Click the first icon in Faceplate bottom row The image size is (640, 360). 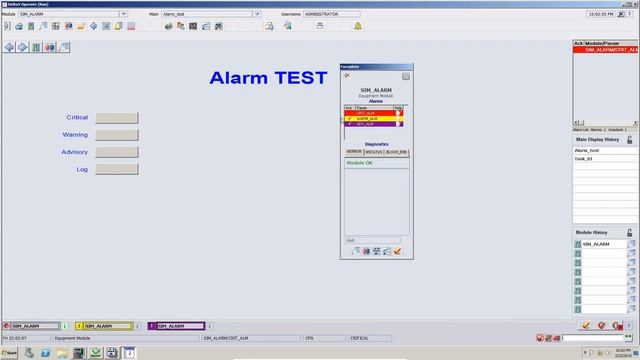356,251
